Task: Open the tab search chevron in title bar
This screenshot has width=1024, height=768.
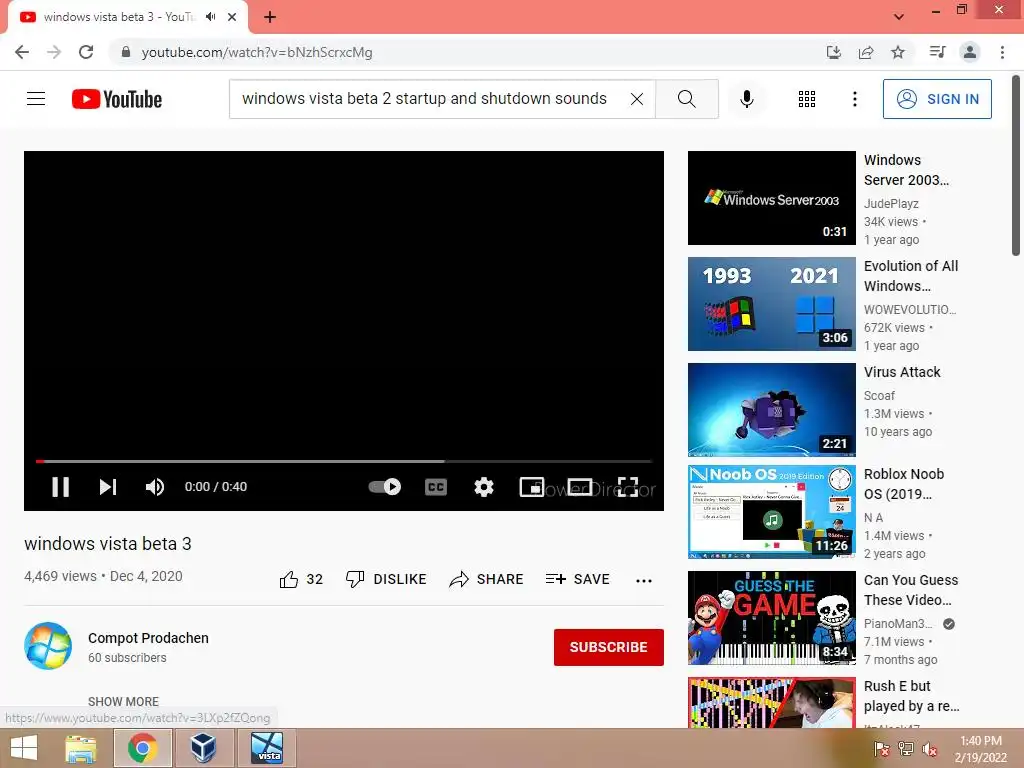Action: click(899, 17)
